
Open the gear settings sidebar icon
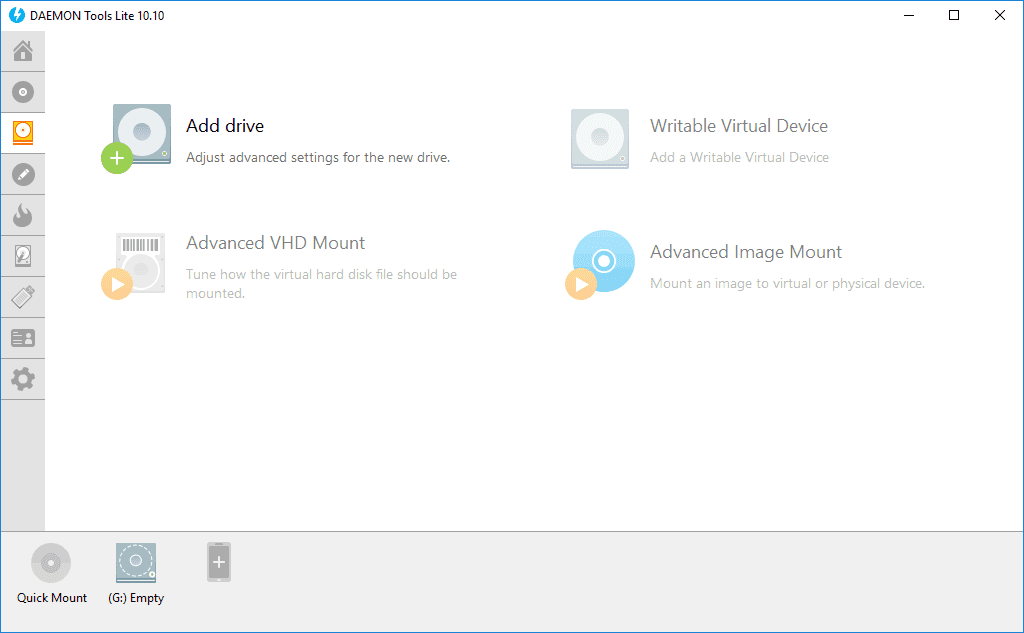pyautogui.click(x=23, y=379)
